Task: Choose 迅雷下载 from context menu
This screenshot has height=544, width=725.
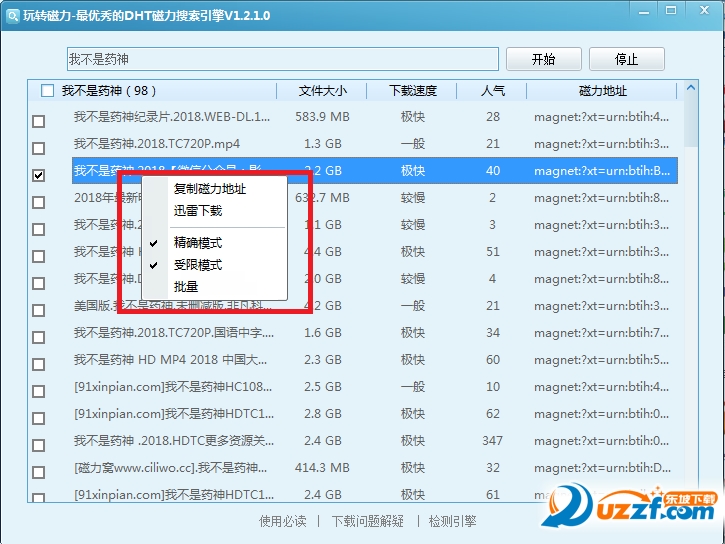Action: point(198,211)
